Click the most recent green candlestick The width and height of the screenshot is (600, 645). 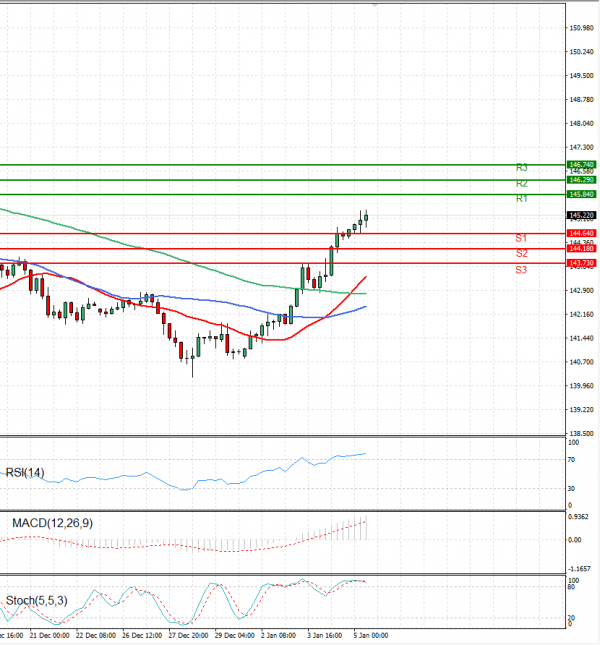(x=366, y=218)
